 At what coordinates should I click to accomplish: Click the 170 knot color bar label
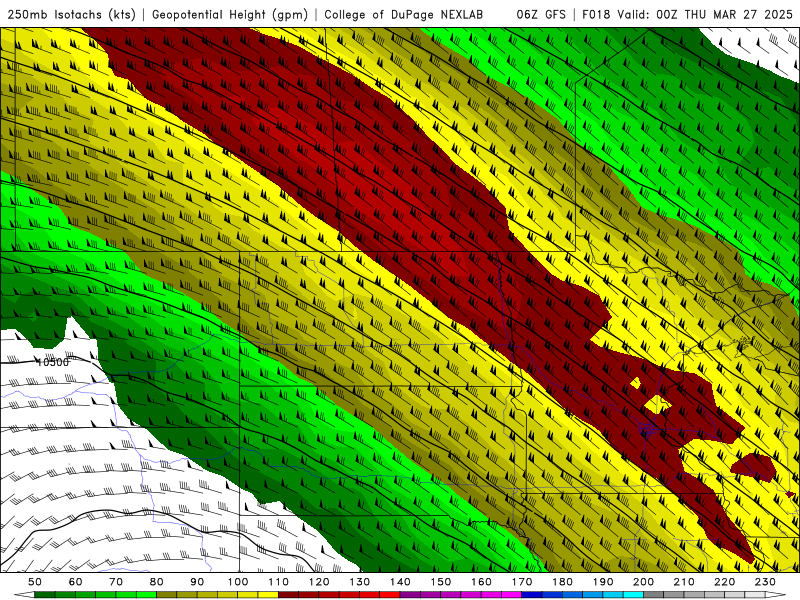tap(521, 582)
